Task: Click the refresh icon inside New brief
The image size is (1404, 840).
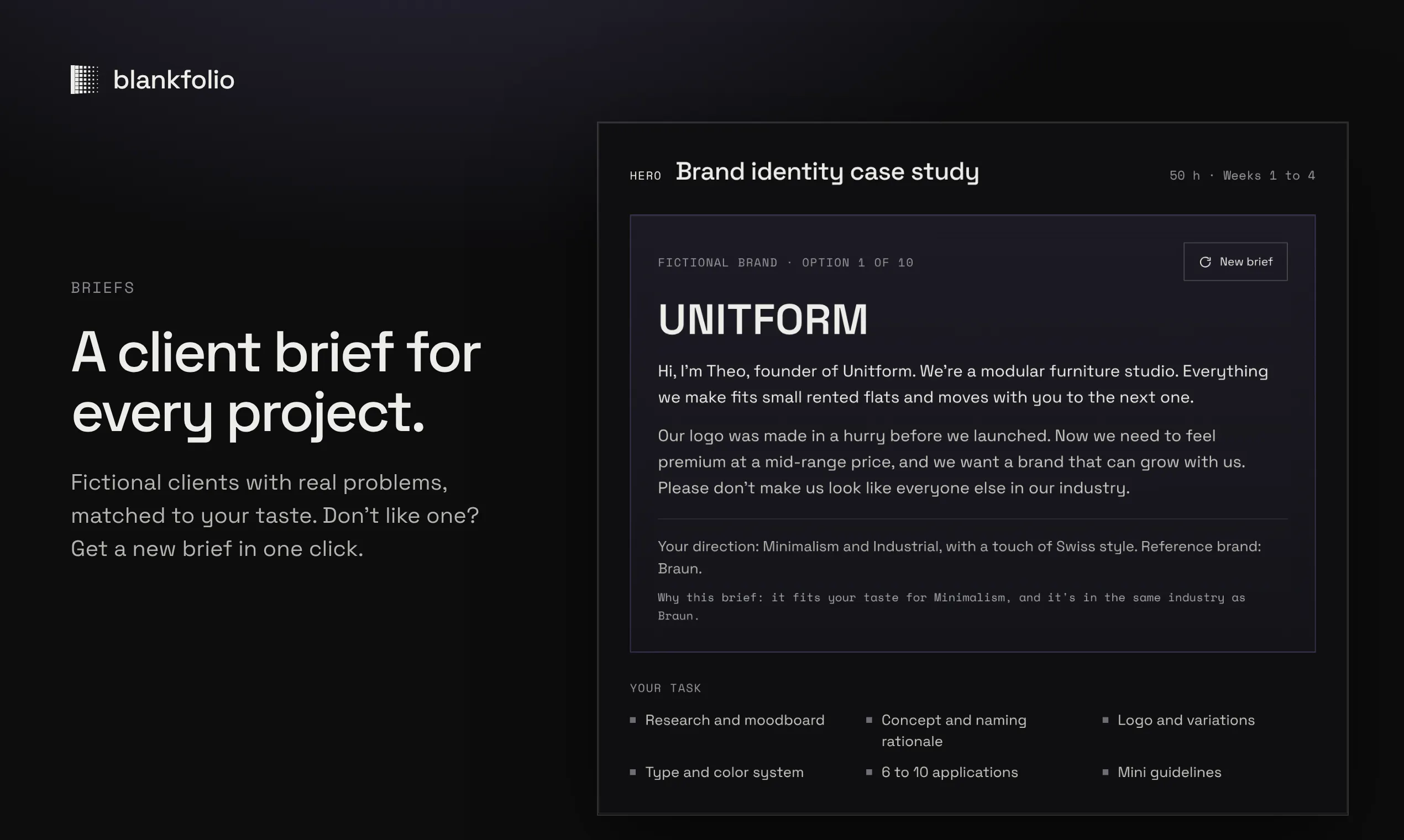Action: pos(1206,262)
